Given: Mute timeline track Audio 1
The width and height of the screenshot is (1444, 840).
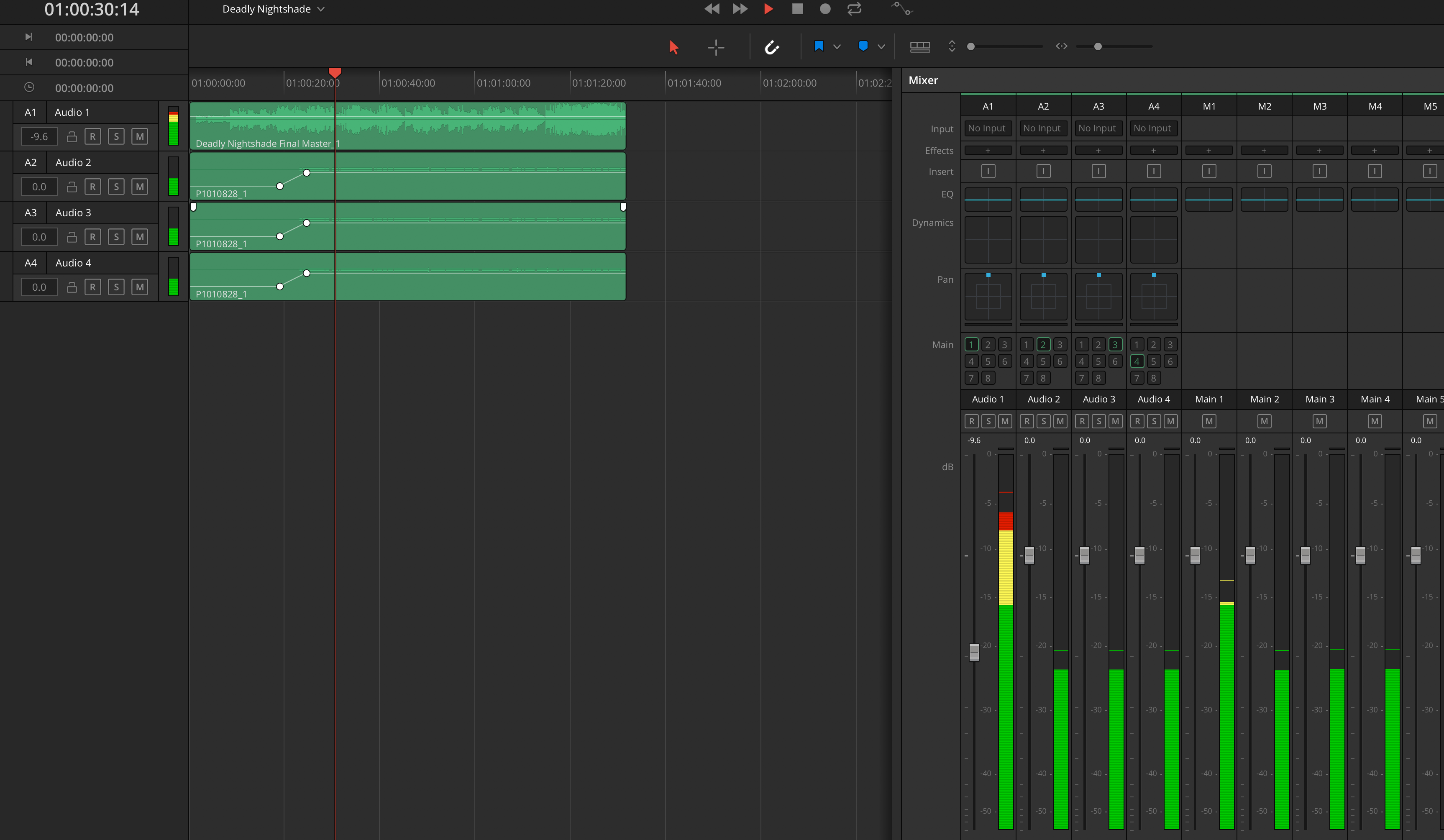Looking at the screenshot, I should point(140,136).
